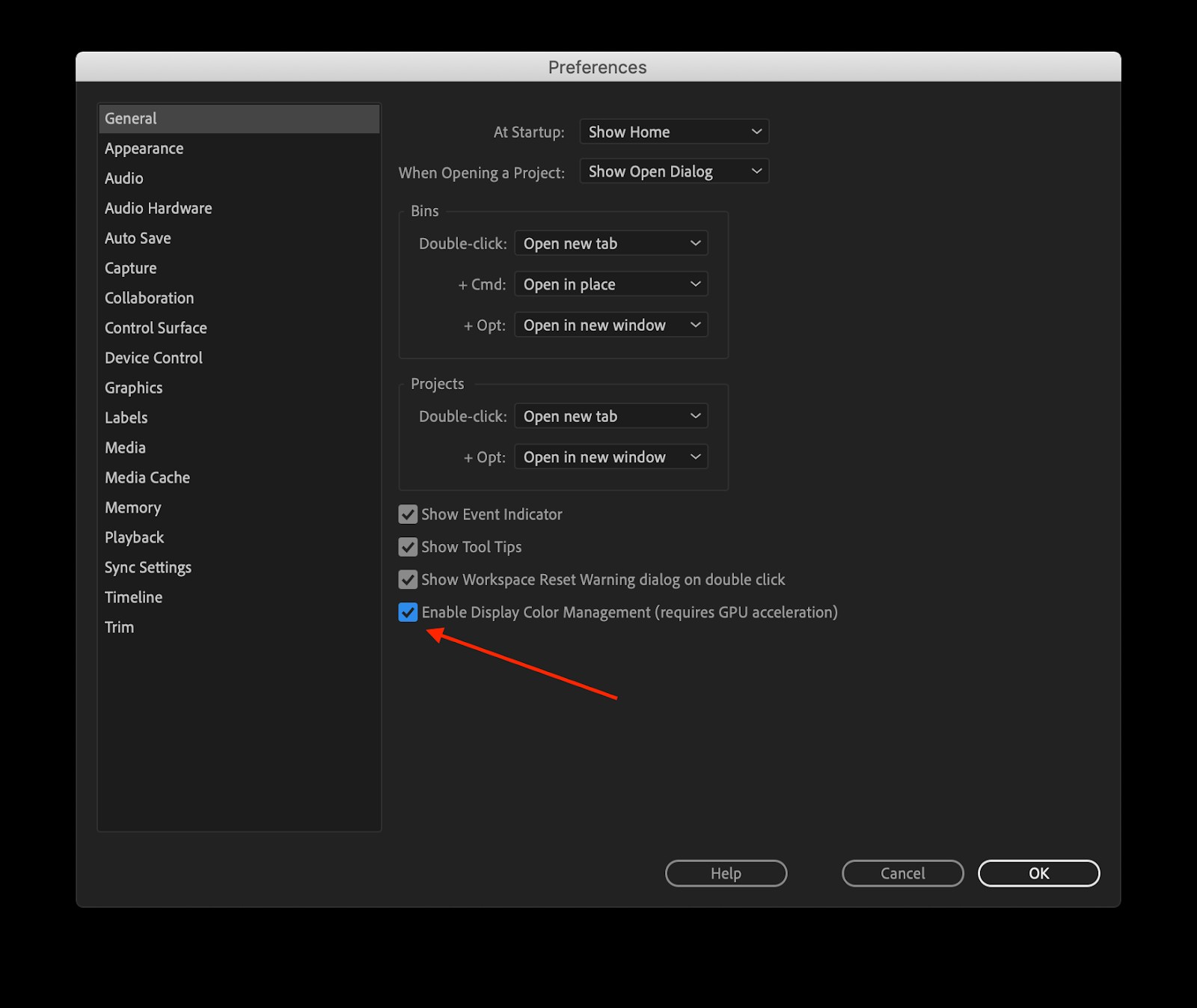This screenshot has width=1197, height=1008.
Task: Open the Projects + Opt dropdown
Action: (x=610, y=456)
